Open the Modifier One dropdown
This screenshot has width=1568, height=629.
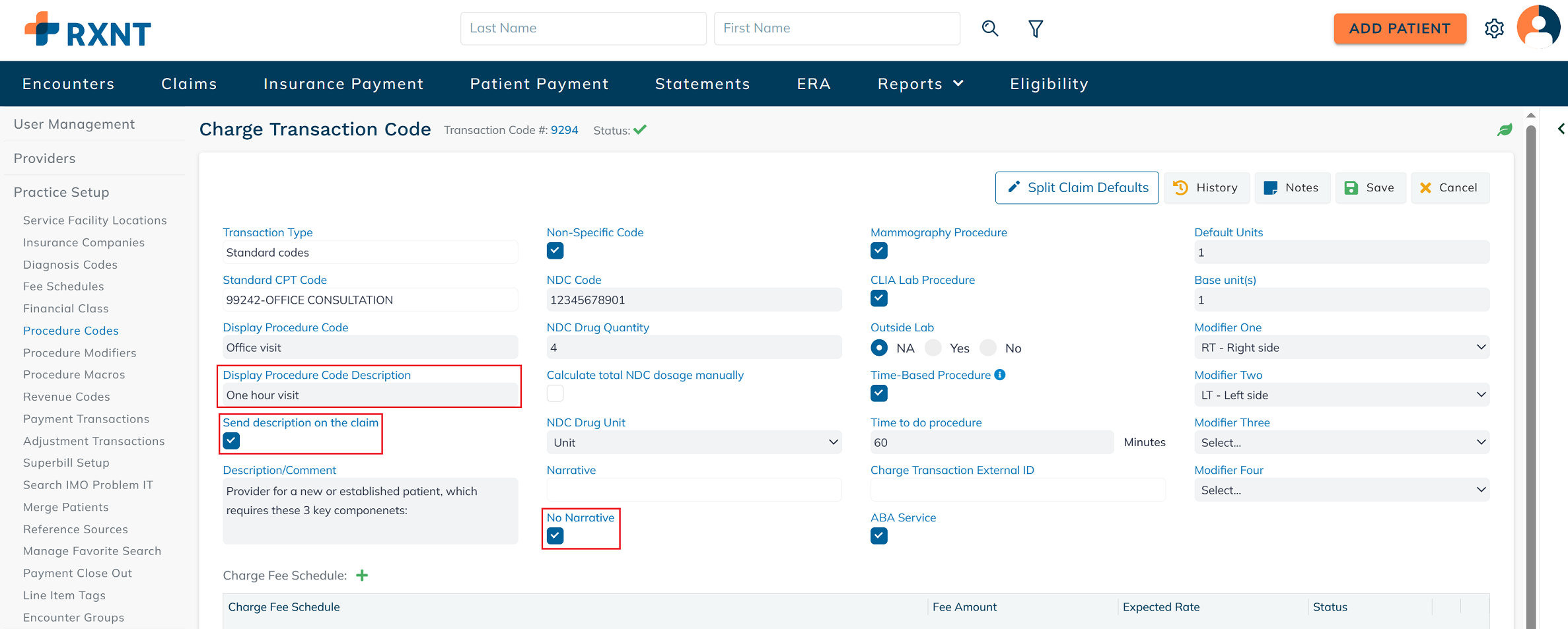(x=1341, y=348)
